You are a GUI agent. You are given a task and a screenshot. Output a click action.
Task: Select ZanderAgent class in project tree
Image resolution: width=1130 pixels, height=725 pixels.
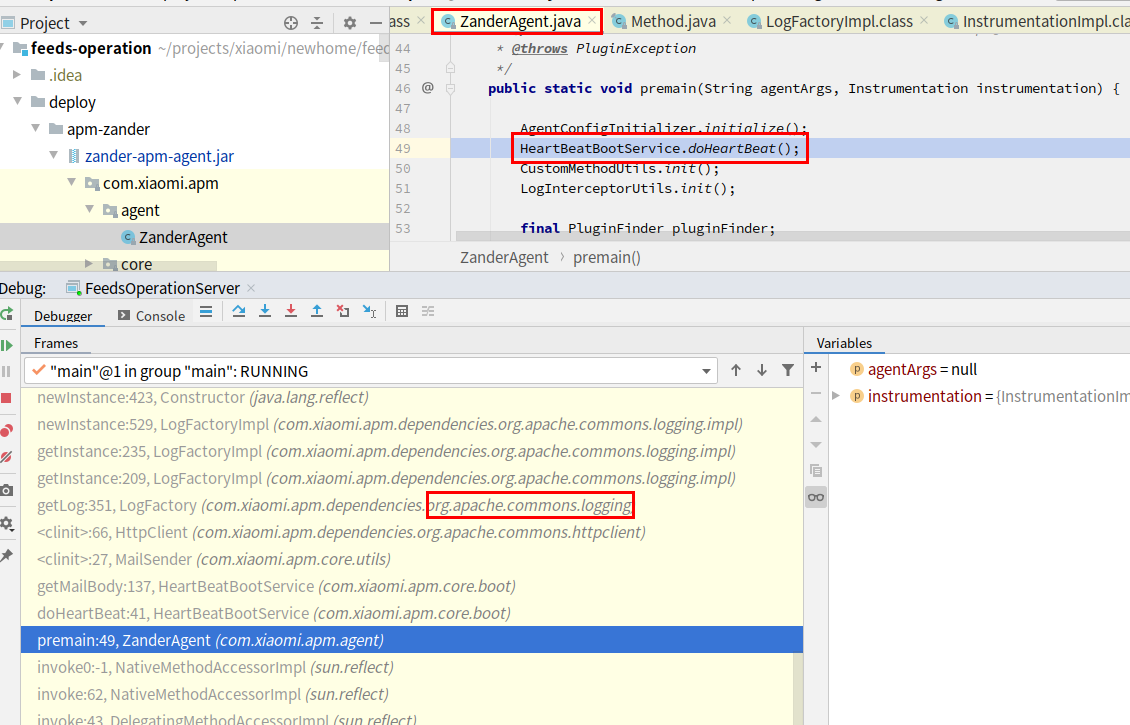tap(182, 237)
